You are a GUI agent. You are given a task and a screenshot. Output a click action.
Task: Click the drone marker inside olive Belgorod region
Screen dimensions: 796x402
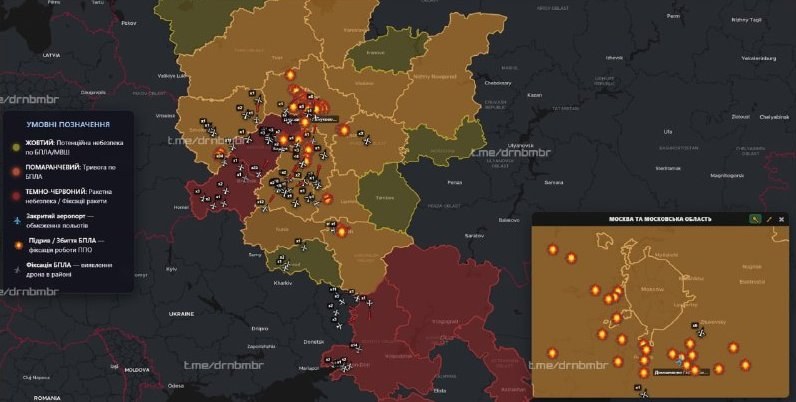285,265
